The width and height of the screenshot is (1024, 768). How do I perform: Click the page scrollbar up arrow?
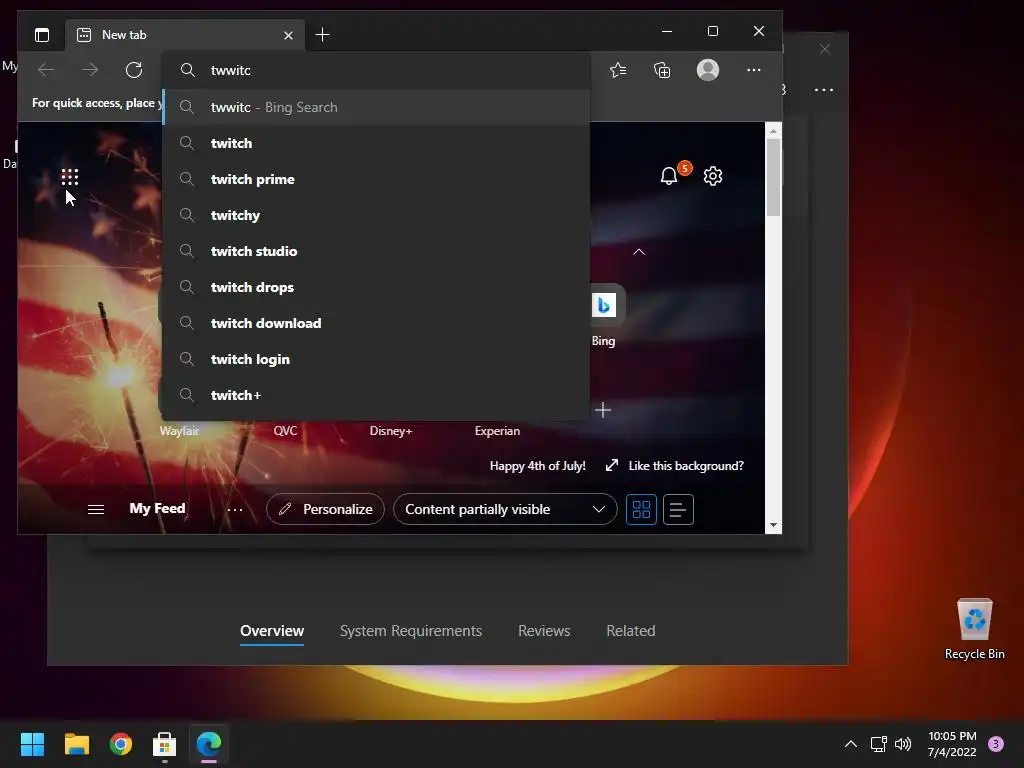[773, 131]
